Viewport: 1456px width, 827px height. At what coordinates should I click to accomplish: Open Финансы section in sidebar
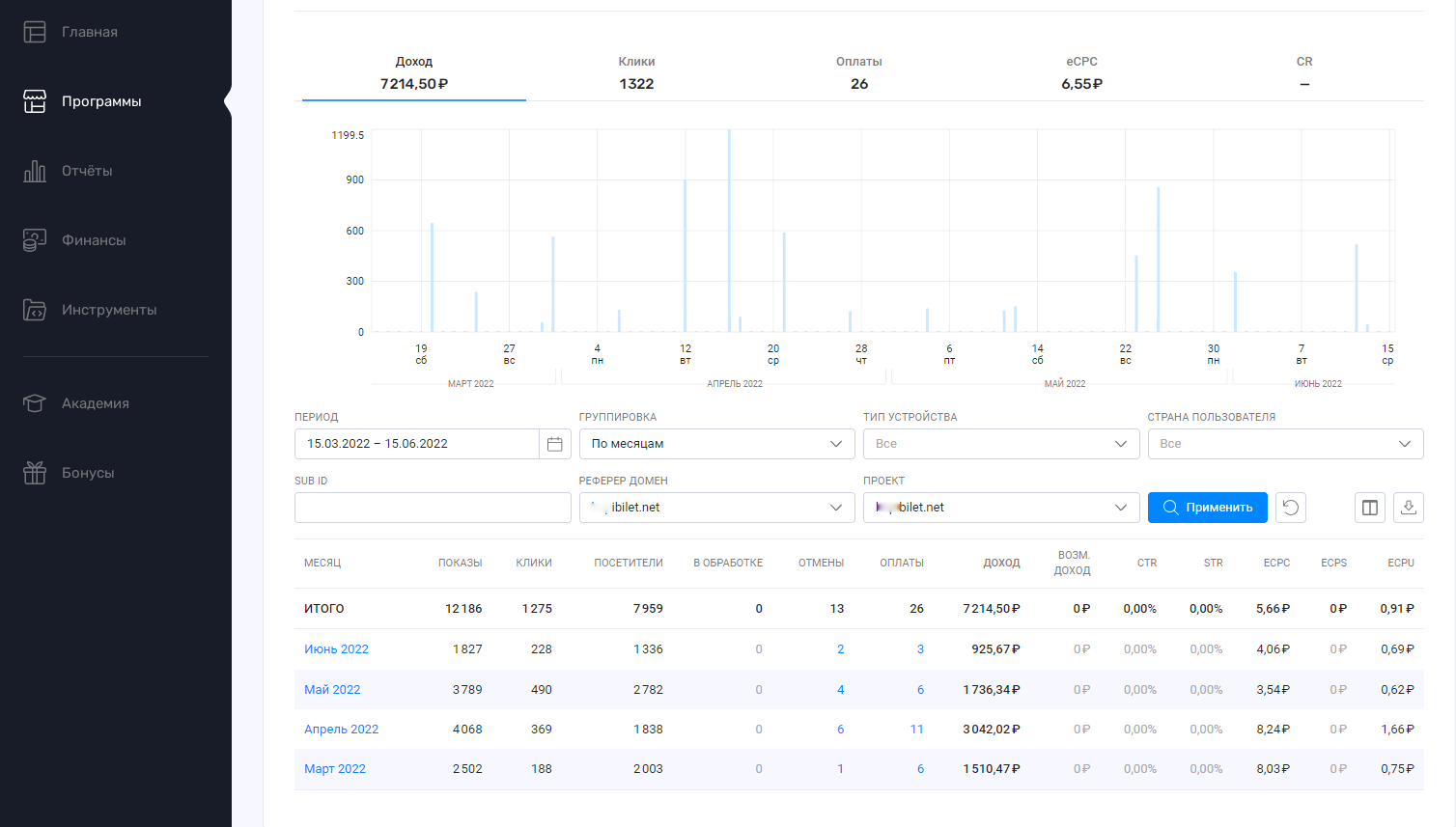coord(93,240)
